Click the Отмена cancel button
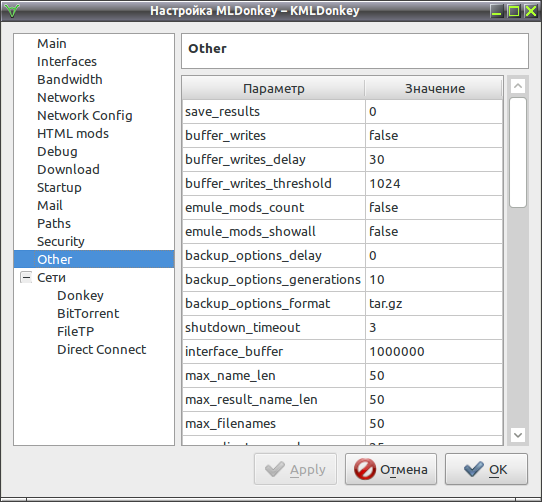The height and width of the screenshot is (502, 542). pos(391,469)
